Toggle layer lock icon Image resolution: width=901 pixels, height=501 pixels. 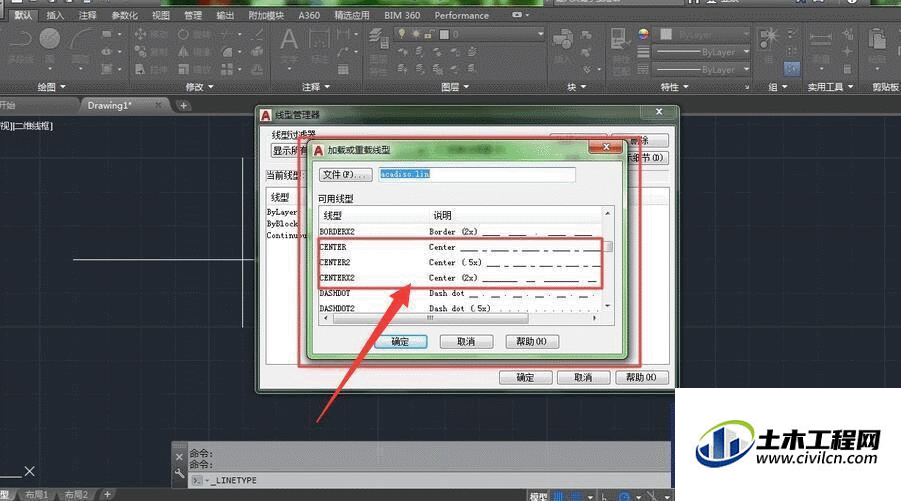coord(429,34)
